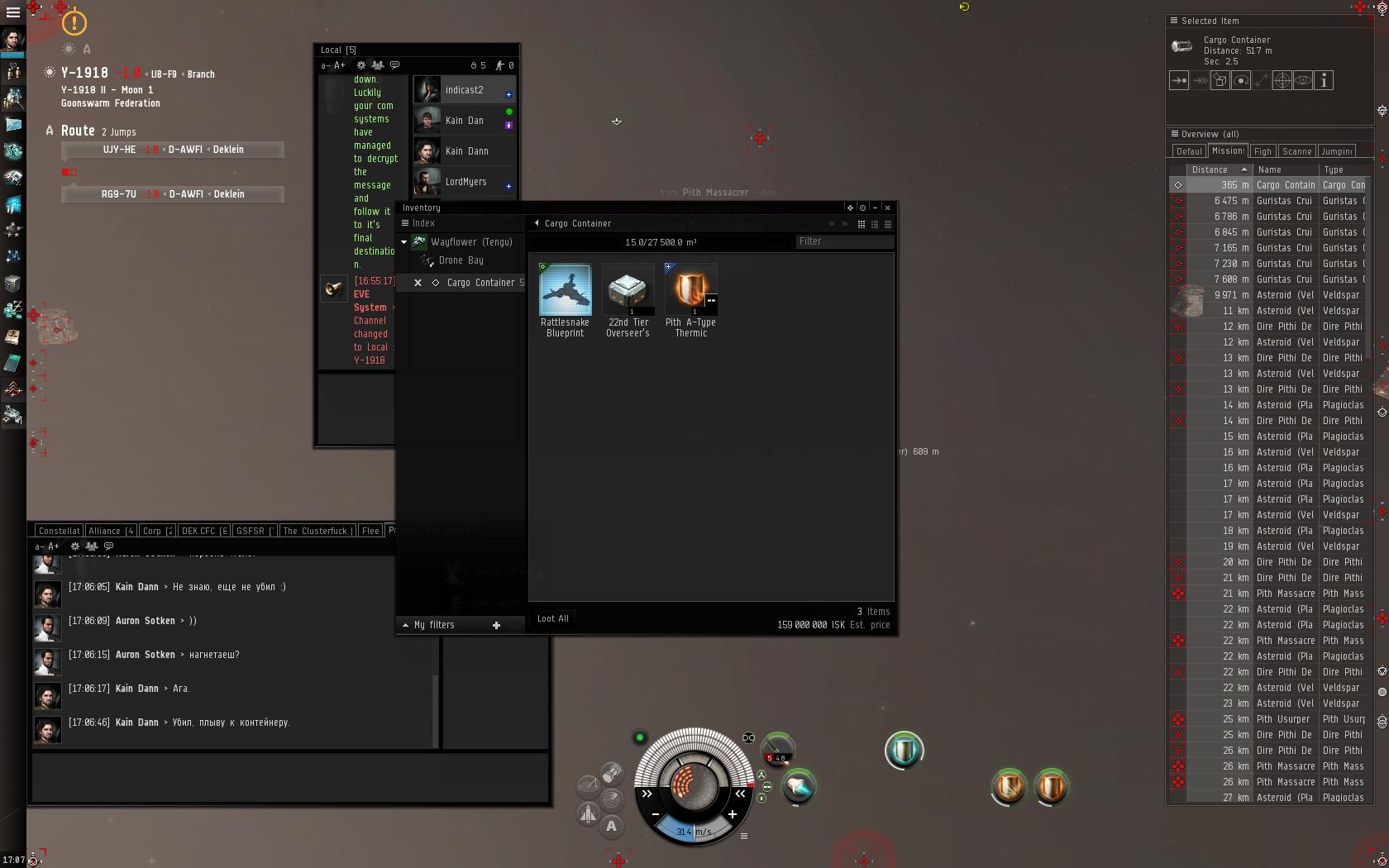Select Pith A-Type Thermic module item
The height and width of the screenshot is (868, 1389).
click(x=690, y=301)
